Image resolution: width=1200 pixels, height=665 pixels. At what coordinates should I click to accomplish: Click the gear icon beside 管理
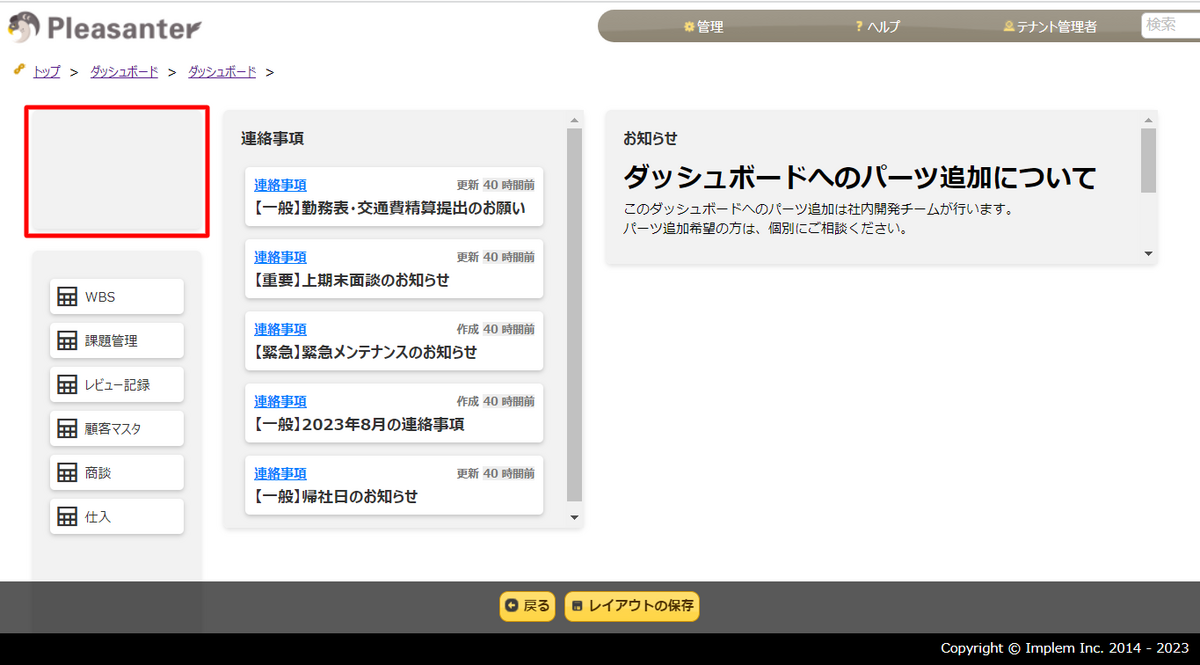click(688, 27)
